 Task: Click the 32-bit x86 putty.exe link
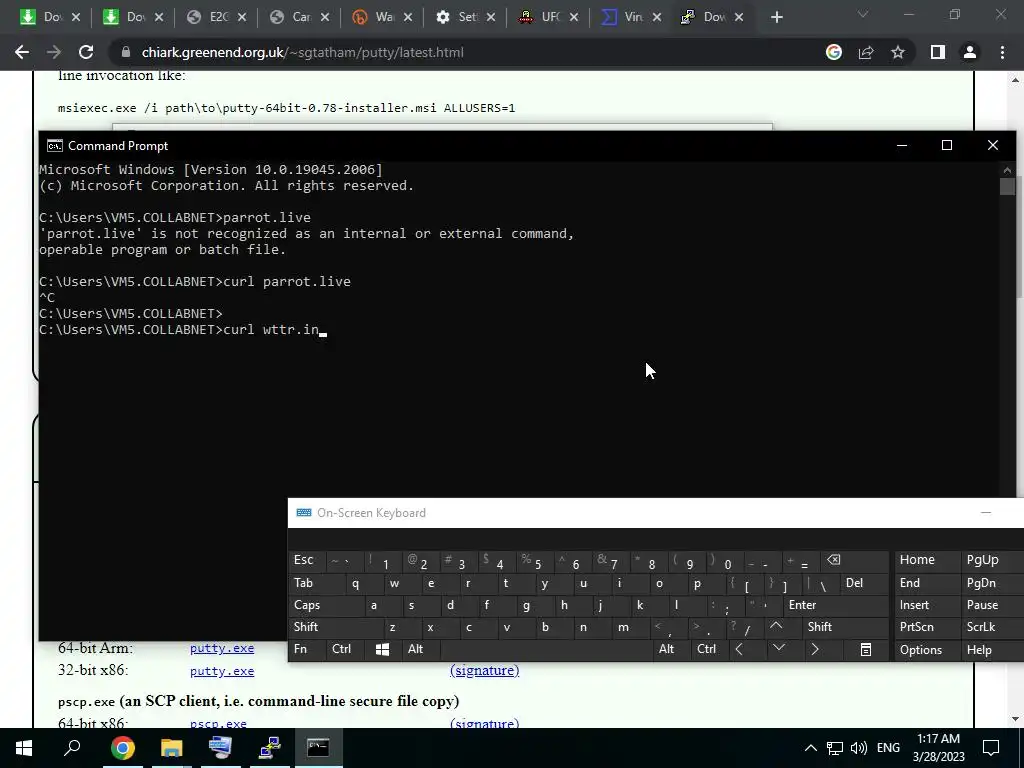[222, 671]
